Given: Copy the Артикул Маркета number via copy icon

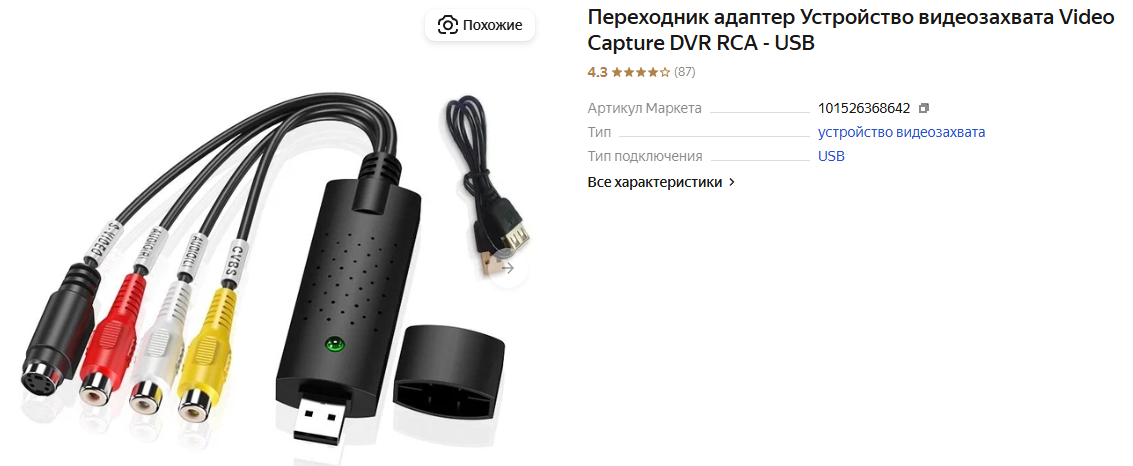Looking at the screenshot, I should (923, 108).
